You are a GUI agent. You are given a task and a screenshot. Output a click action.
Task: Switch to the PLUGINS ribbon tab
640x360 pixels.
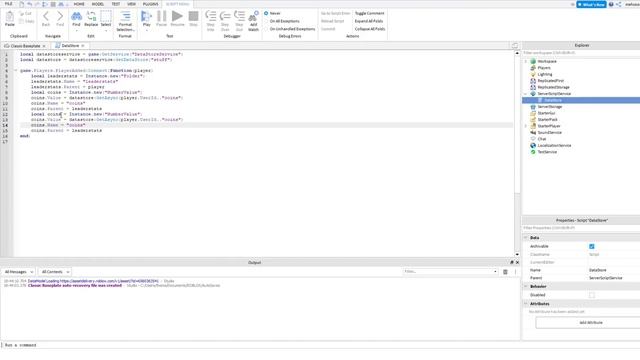tap(150, 4)
